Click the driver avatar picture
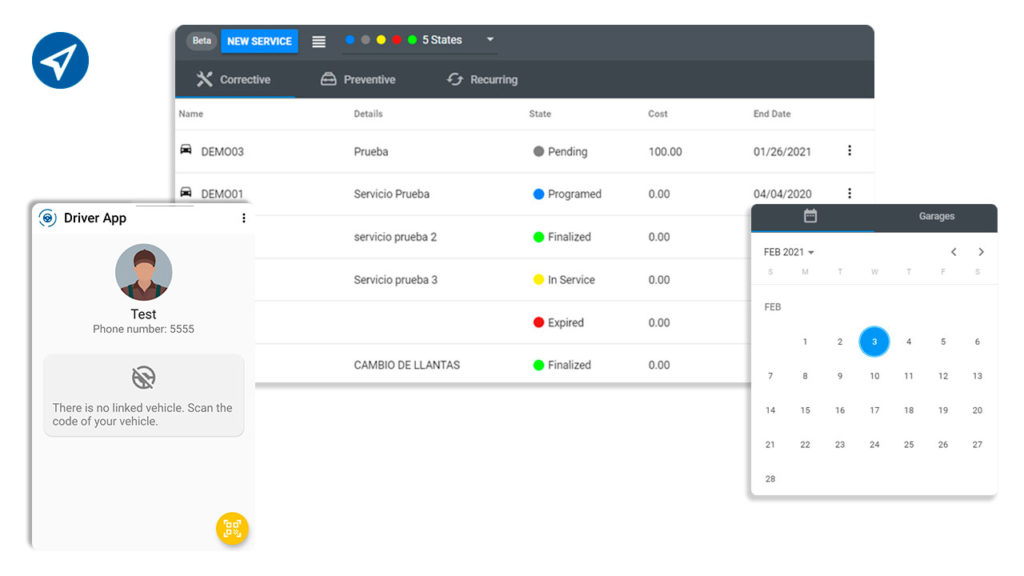This screenshot has height=576, width=1024. 144,272
